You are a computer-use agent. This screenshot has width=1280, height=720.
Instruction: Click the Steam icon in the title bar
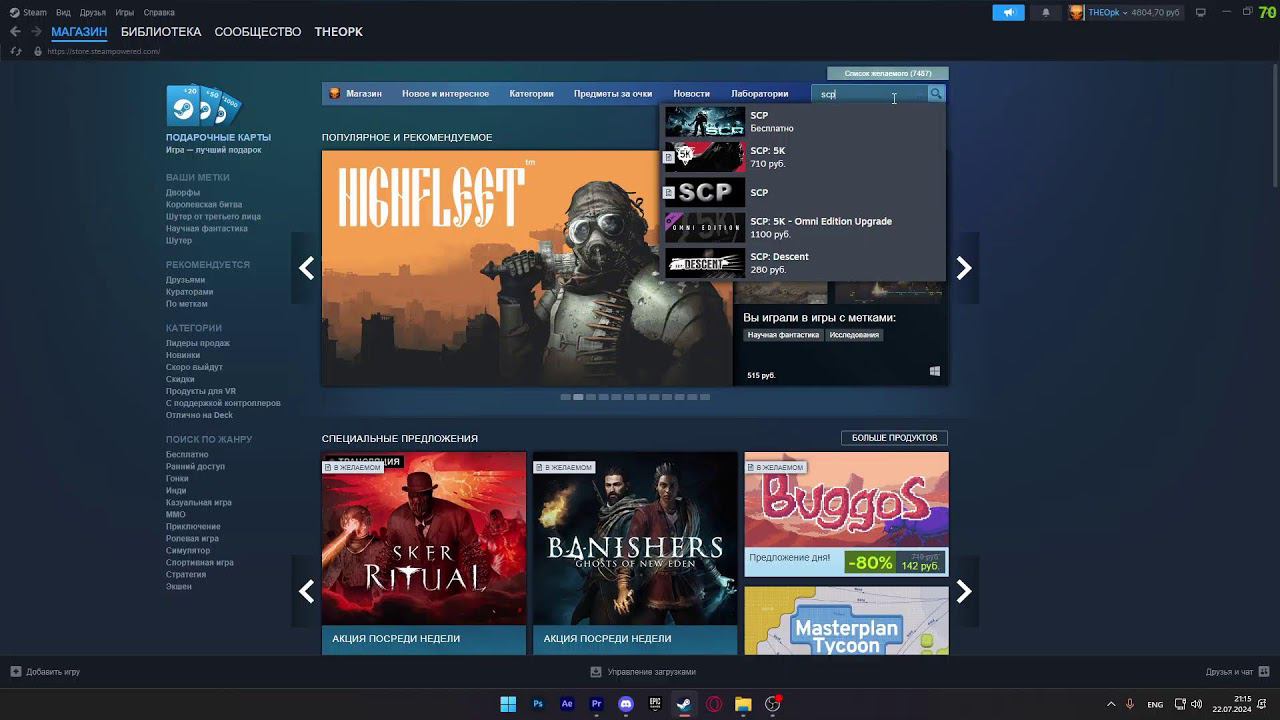[x=13, y=12]
